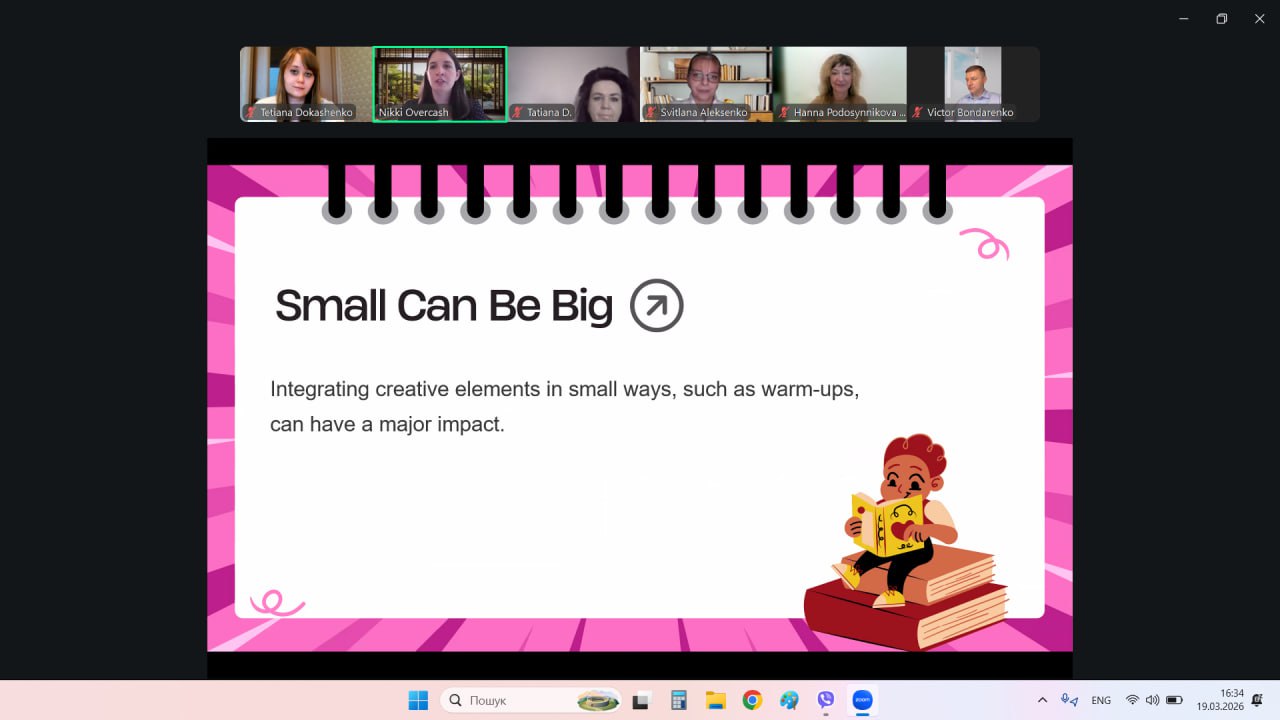Open the Paint app in the taskbar
Image resolution: width=1280 pixels, height=720 pixels.
coord(789,700)
